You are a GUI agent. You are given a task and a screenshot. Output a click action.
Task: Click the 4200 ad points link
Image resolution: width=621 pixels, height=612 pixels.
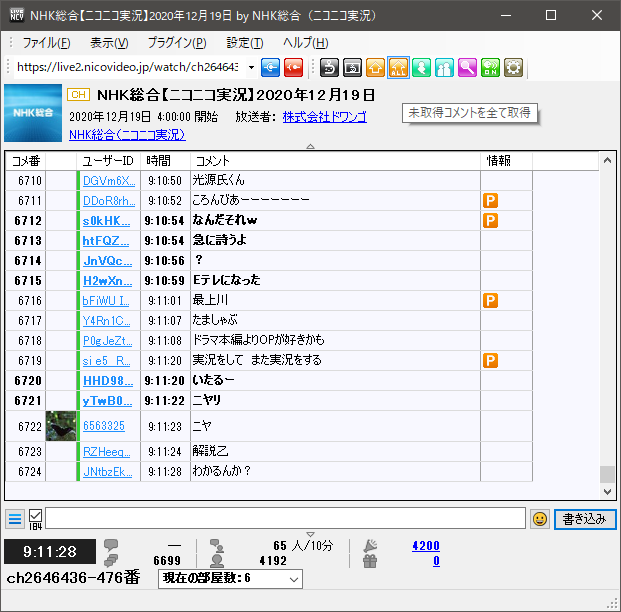[x=426, y=545]
